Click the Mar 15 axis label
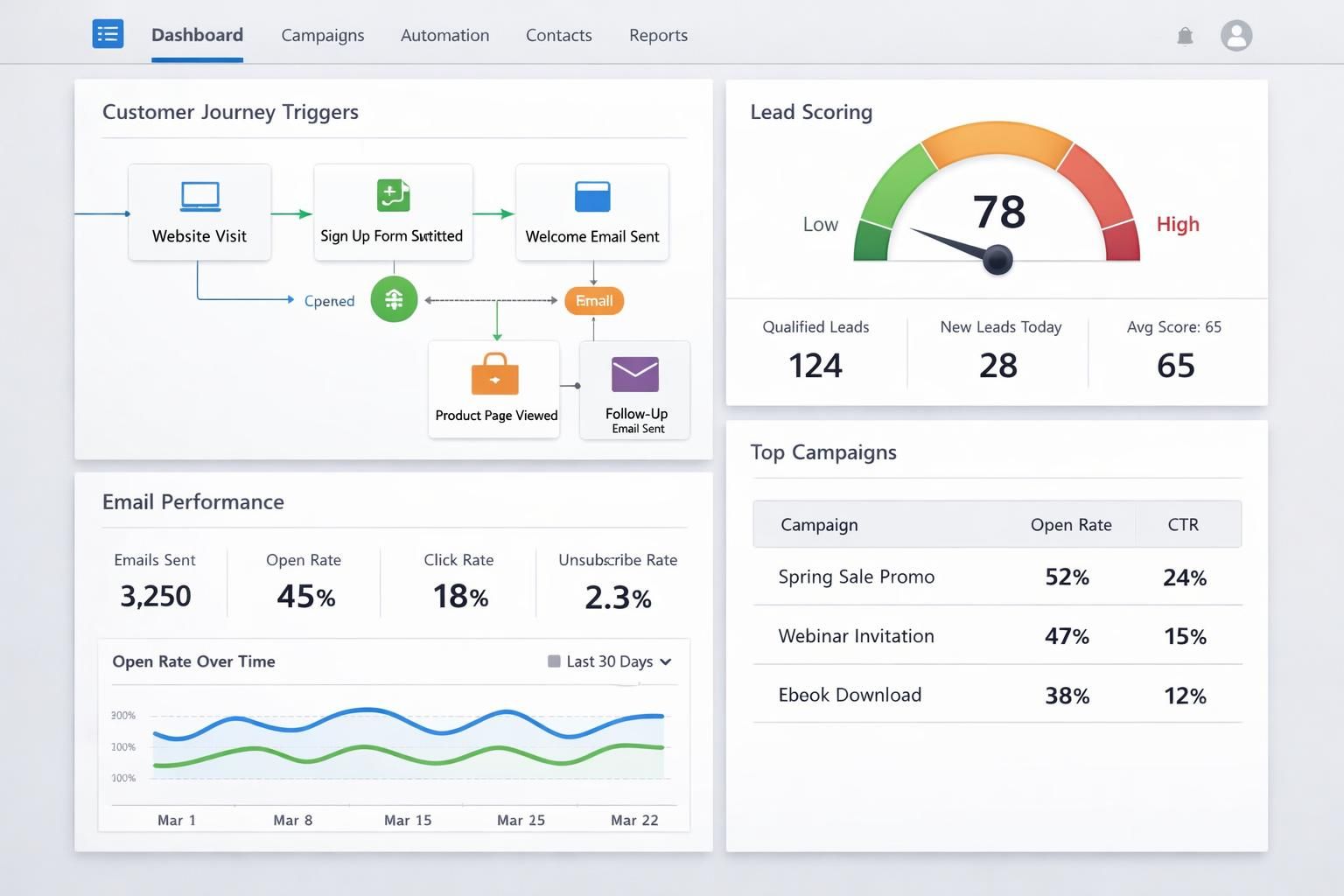 point(408,820)
